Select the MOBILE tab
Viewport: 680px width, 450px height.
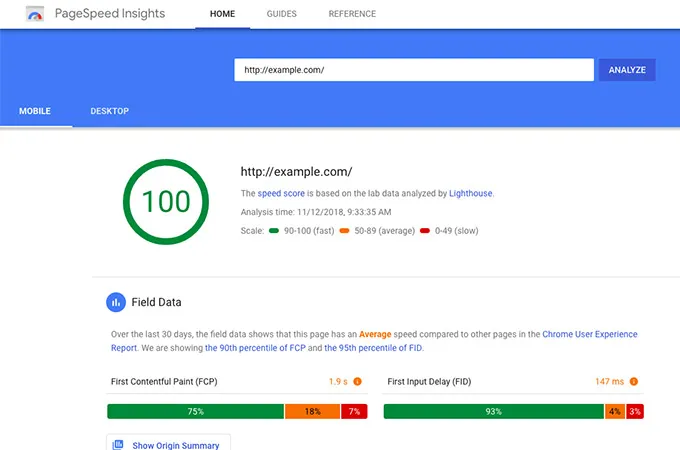pyautogui.click(x=34, y=111)
